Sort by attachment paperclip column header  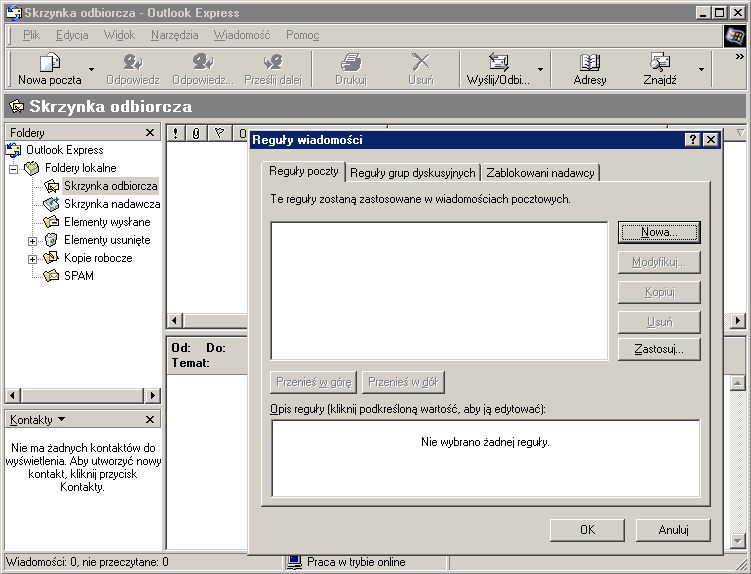(196, 133)
